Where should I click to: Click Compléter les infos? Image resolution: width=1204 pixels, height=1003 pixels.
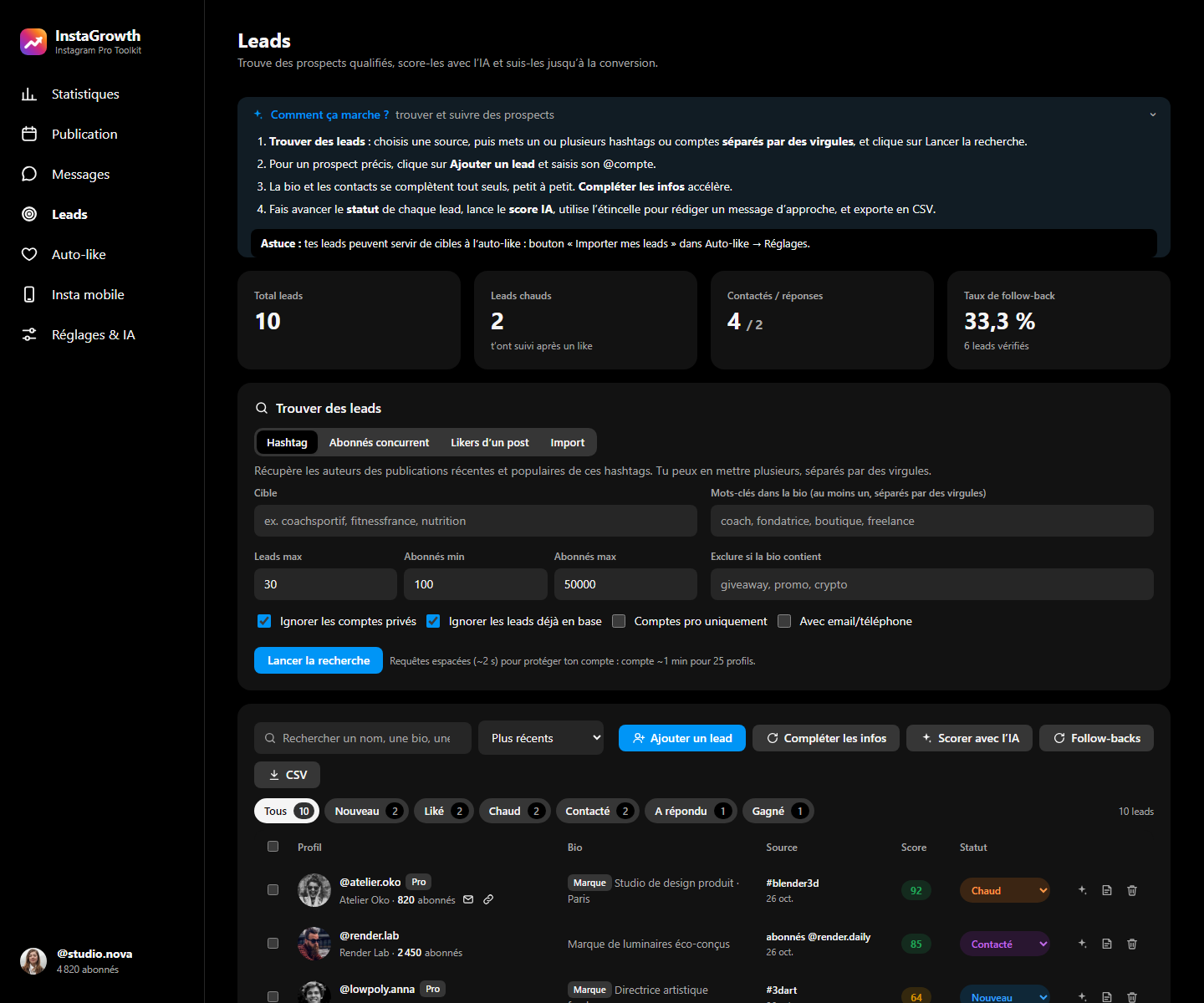coord(826,738)
